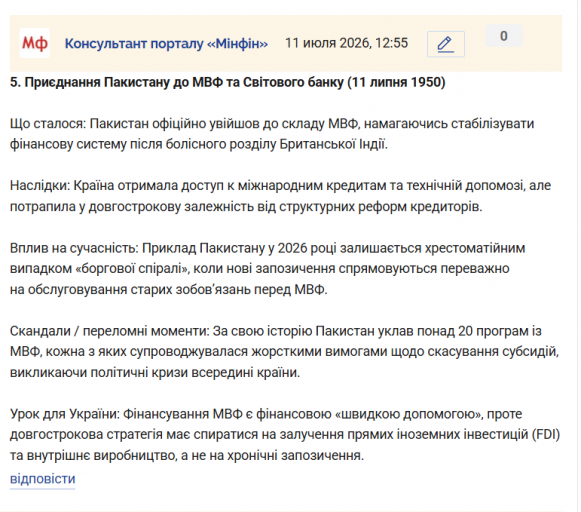This screenshot has width=581, height=512.
Task: Open the «Консультант порталу «Мінфін»» author profile
Action: click(166, 44)
